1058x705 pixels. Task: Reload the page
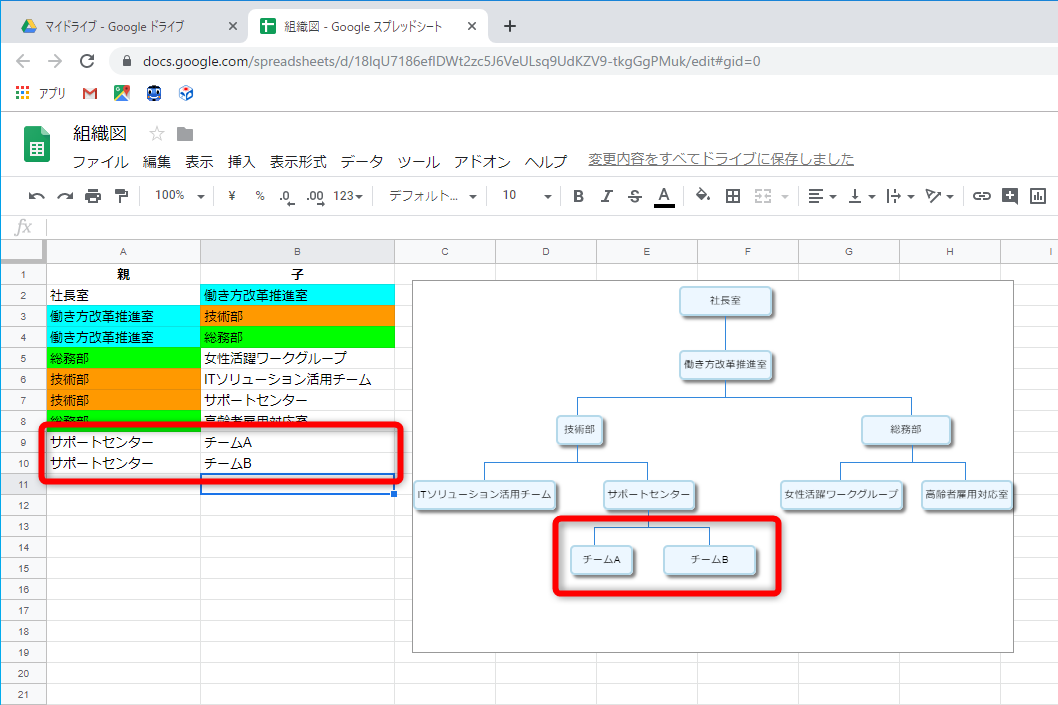point(87,61)
